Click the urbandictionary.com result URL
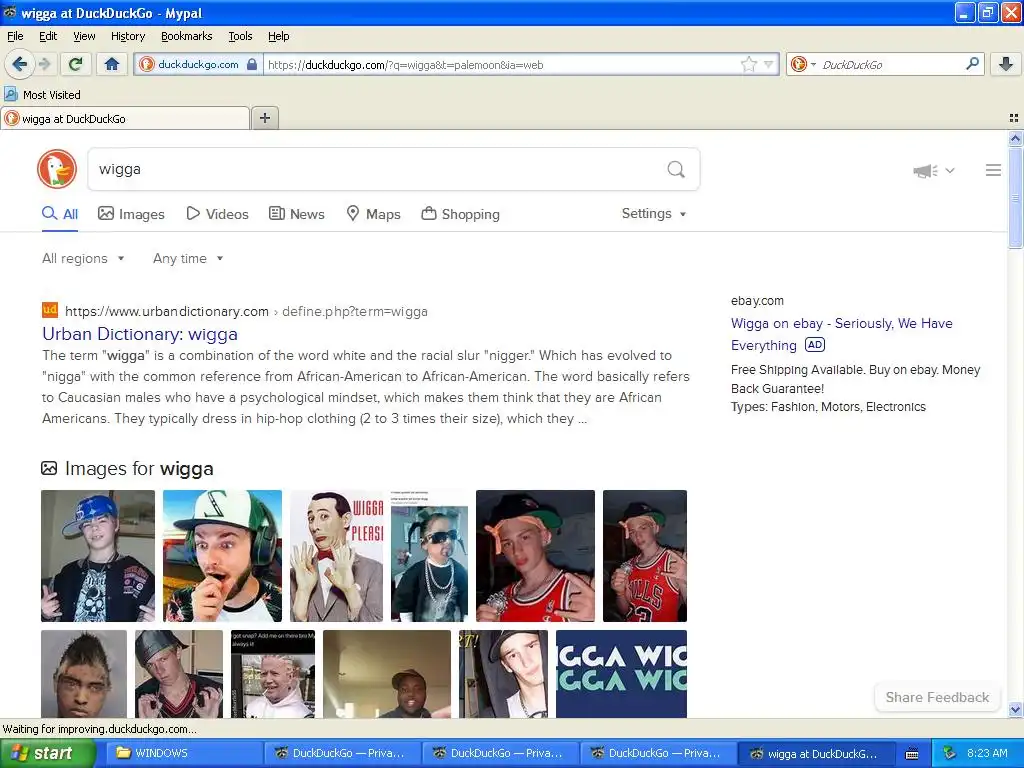Viewport: 1024px width, 768px height. 246,312
